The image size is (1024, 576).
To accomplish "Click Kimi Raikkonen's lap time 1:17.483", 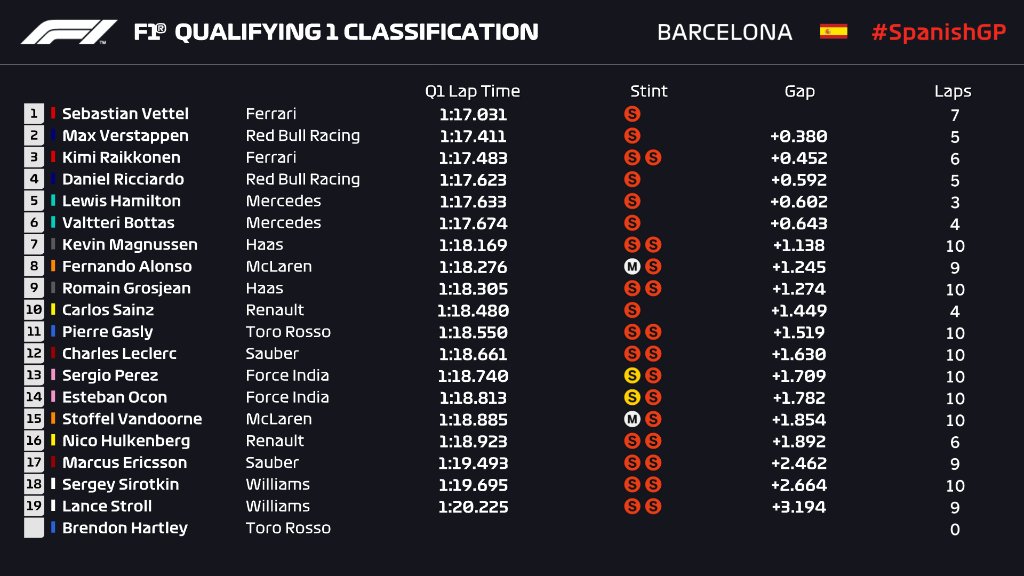I will 472,158.
